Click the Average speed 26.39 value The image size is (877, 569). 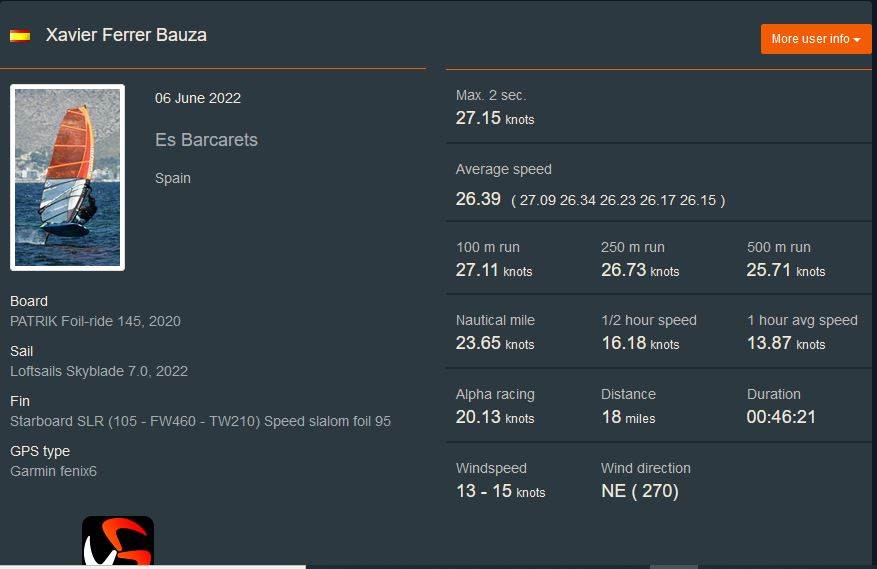point(478,199)
